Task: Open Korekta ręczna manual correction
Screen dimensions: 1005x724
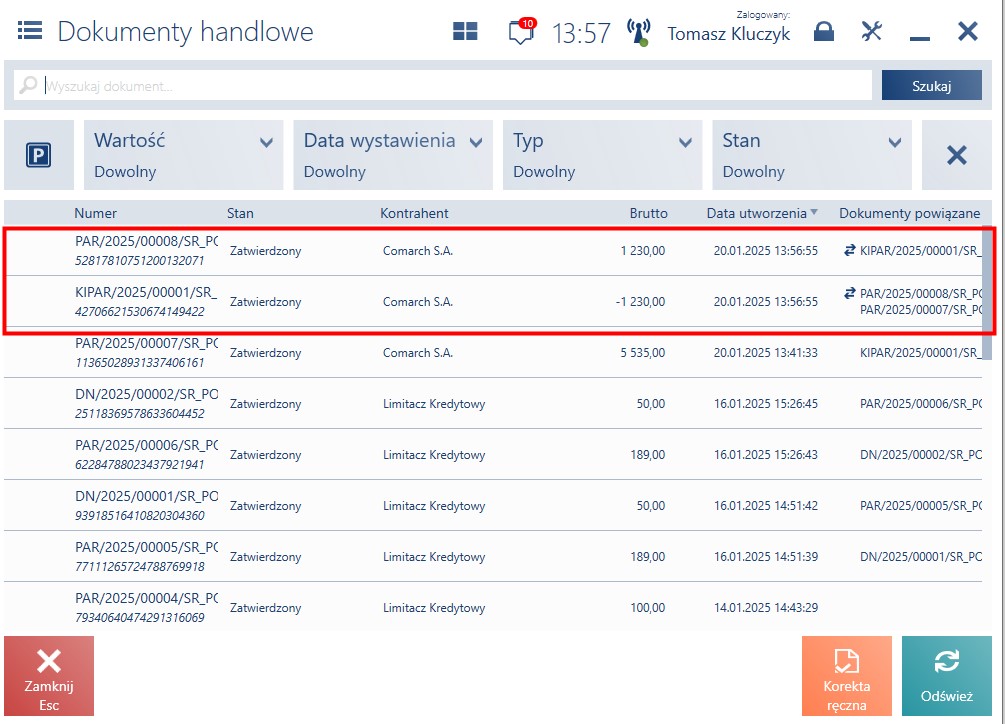Action: (x=847, y=676)
